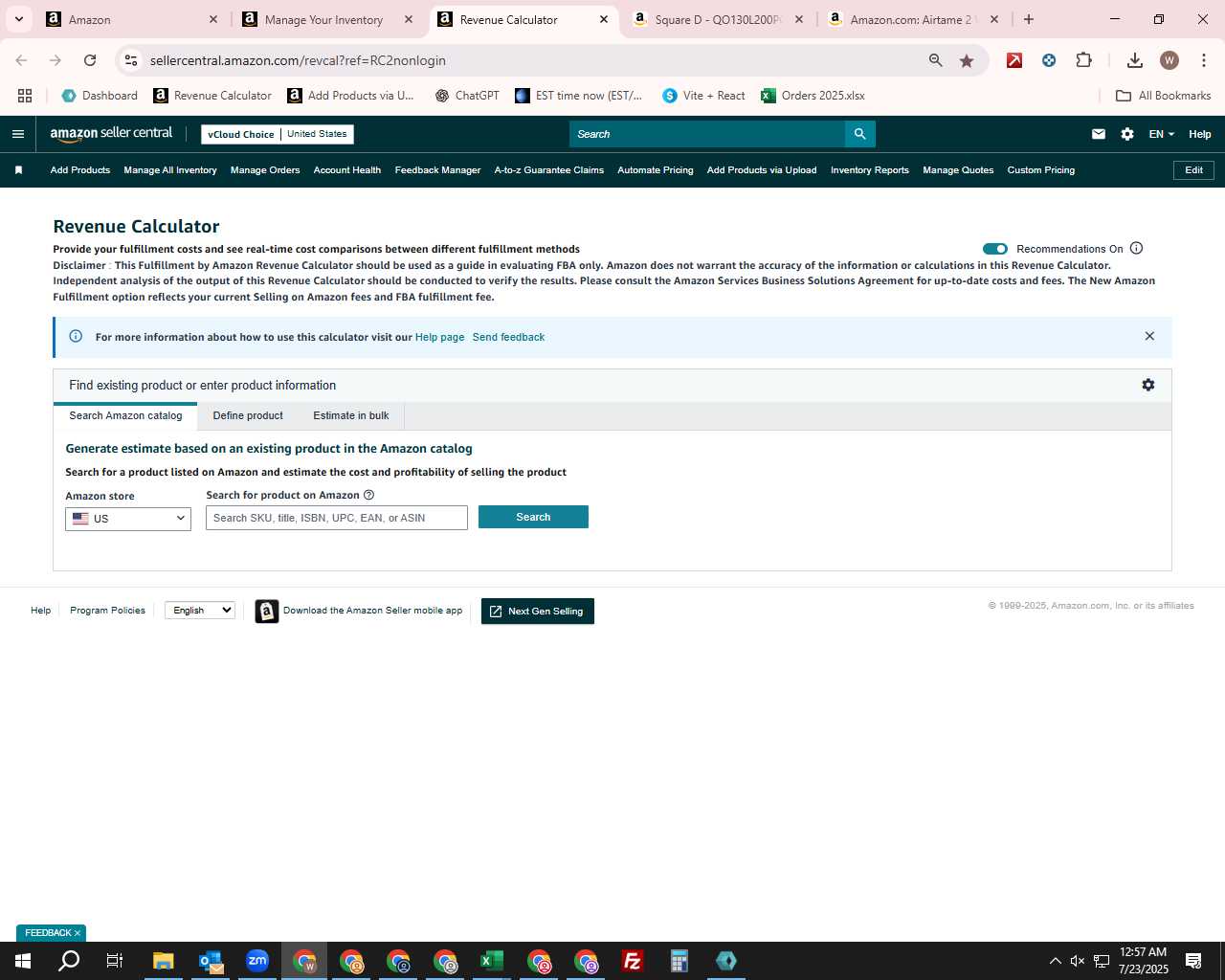Open Automate Pricing menu item
This screenshot has width=1225, height=980.
tap(656, 170)
